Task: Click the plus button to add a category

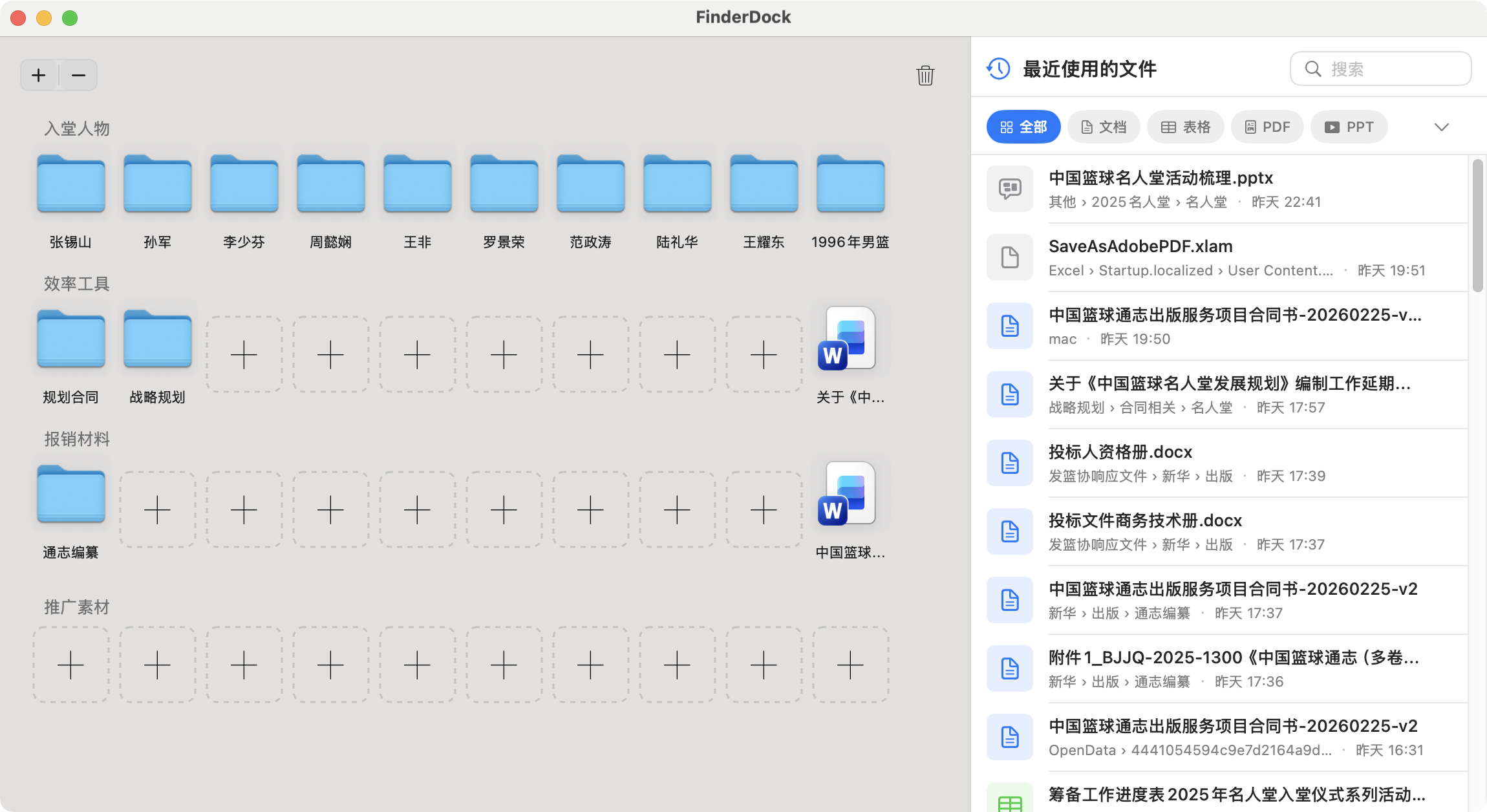Action: 38,74
